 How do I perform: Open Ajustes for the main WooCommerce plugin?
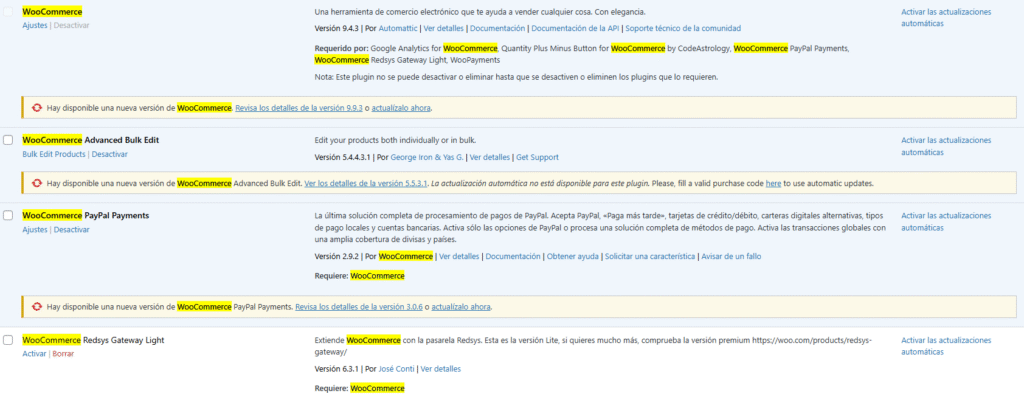tap(34, 24)
